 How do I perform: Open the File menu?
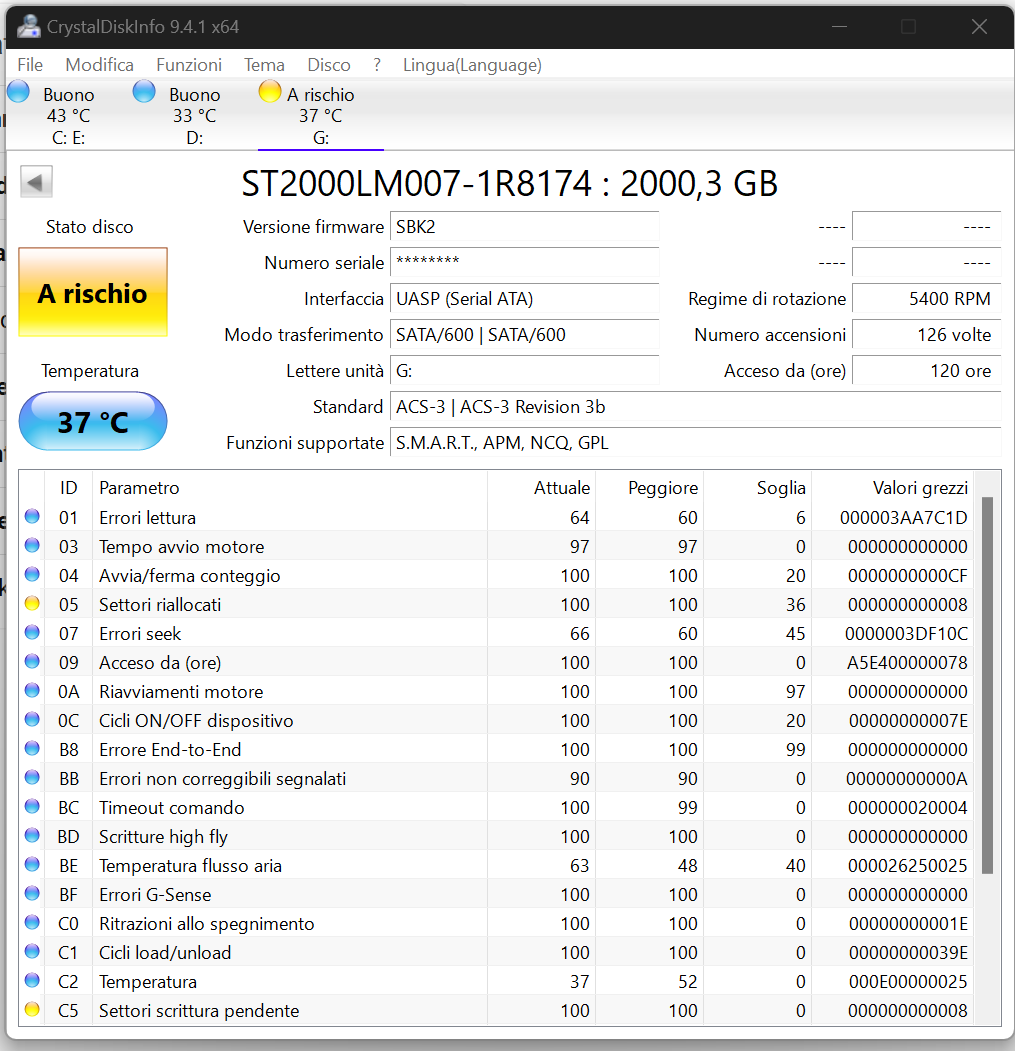tap(30, 64)
